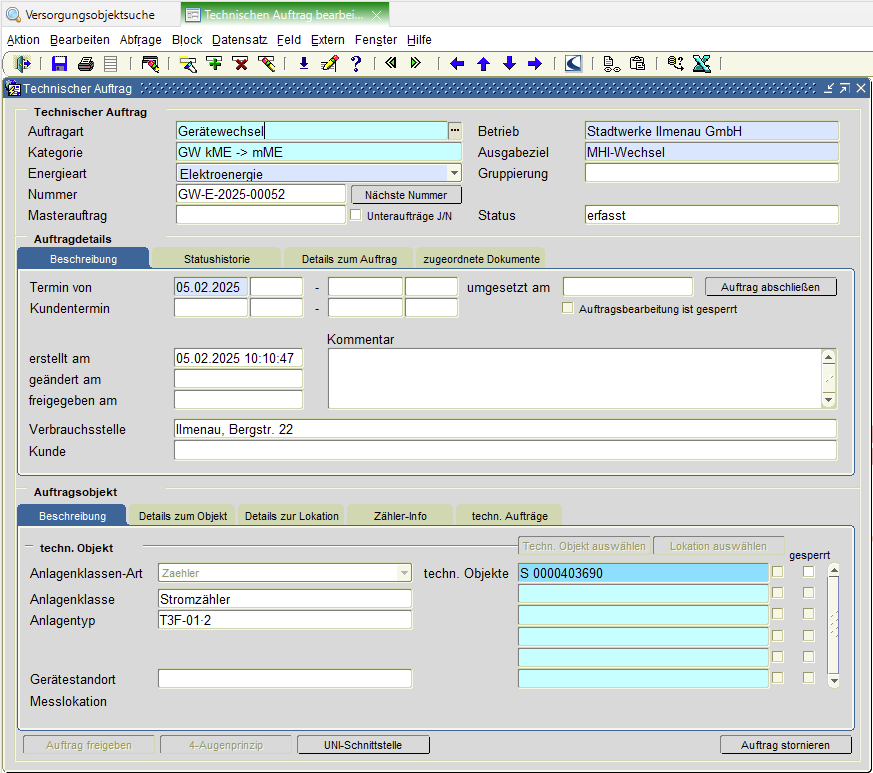Check 'Auftragsbearbeitung ist gesperrt' checkbox
Viewport: 873px width, 773px height.
(568, 309)
